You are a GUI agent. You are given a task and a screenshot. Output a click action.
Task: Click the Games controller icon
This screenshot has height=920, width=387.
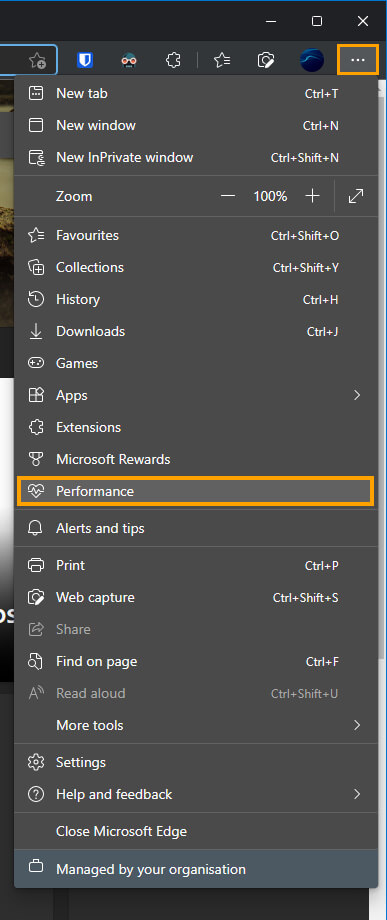(x=36, y=363)
